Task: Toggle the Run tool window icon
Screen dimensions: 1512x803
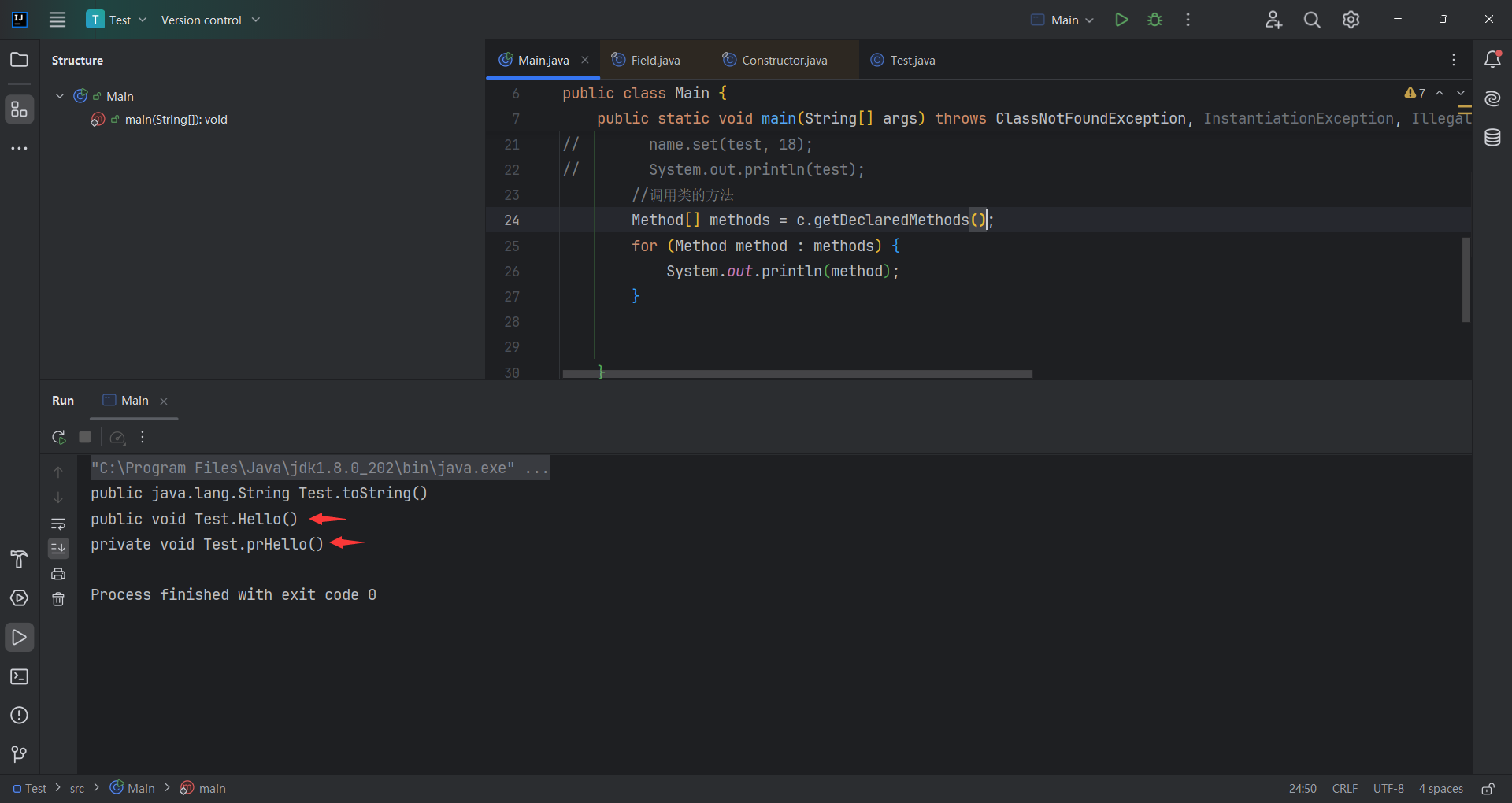Action: pos(19,637)
